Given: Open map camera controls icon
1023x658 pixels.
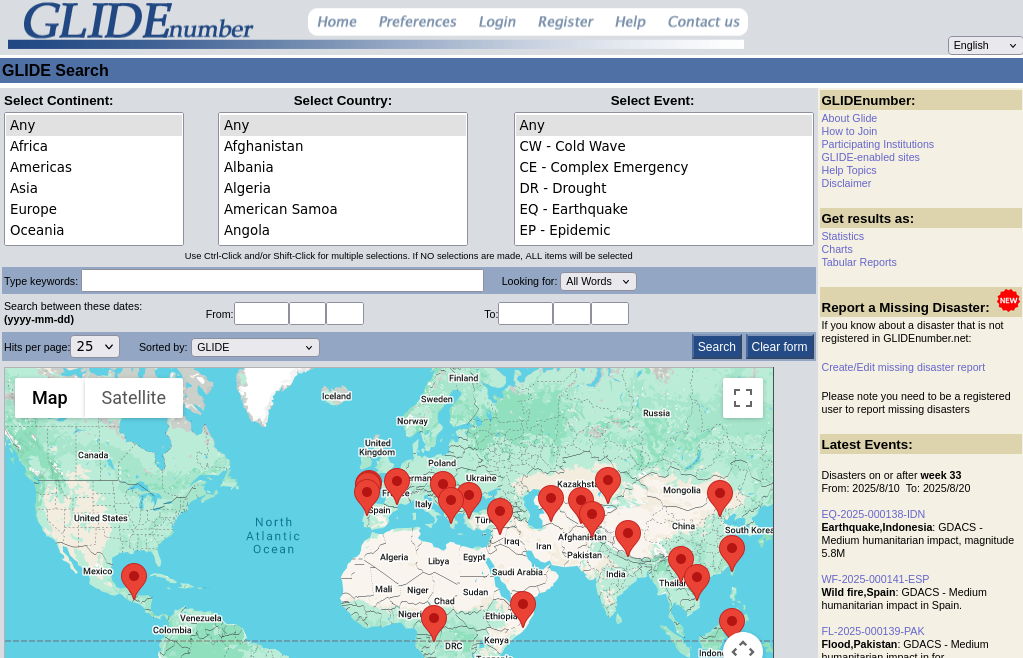Looking at the screenshot, I should tap(742, 650).
